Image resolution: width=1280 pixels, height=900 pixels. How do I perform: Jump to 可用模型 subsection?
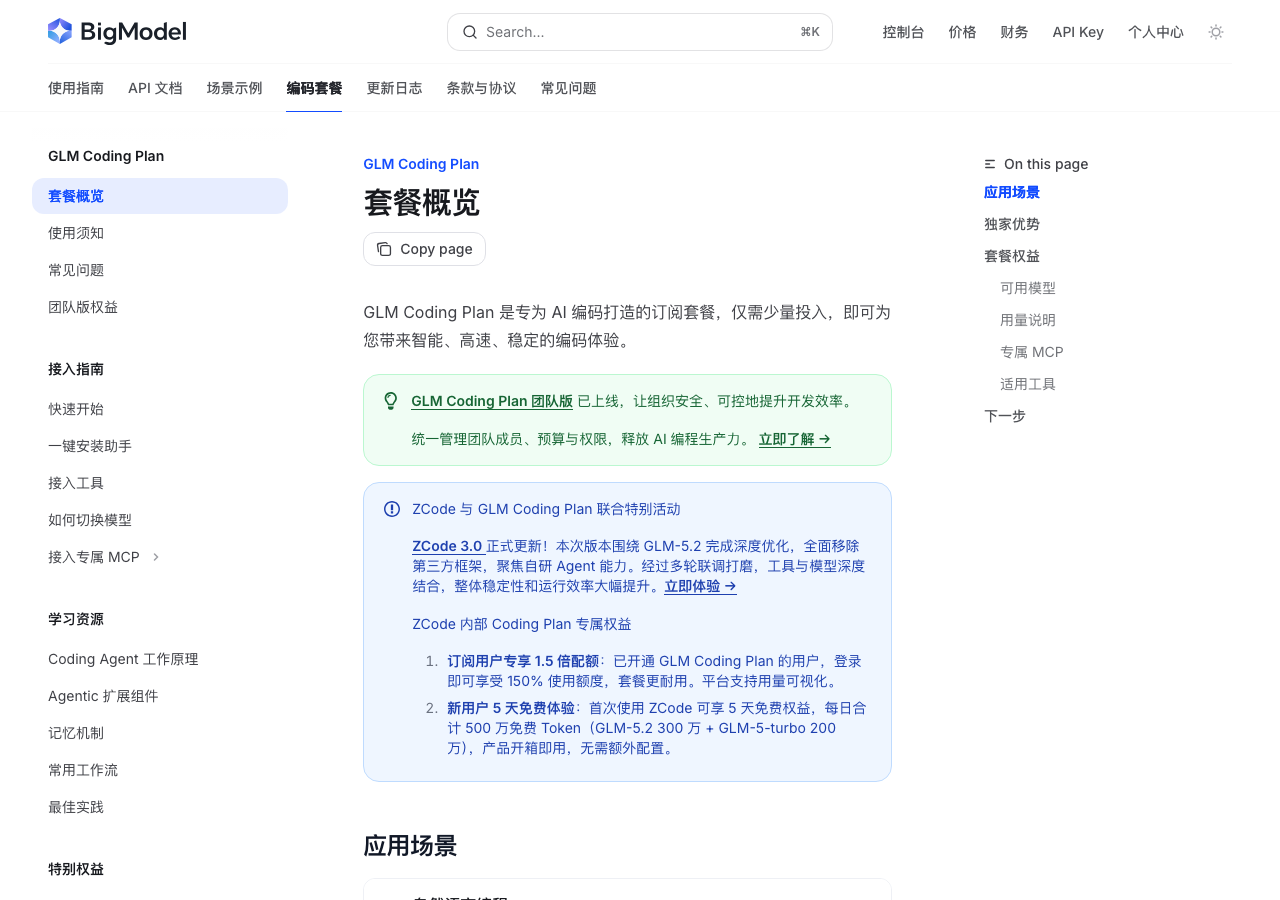(x=1028, y=288)
